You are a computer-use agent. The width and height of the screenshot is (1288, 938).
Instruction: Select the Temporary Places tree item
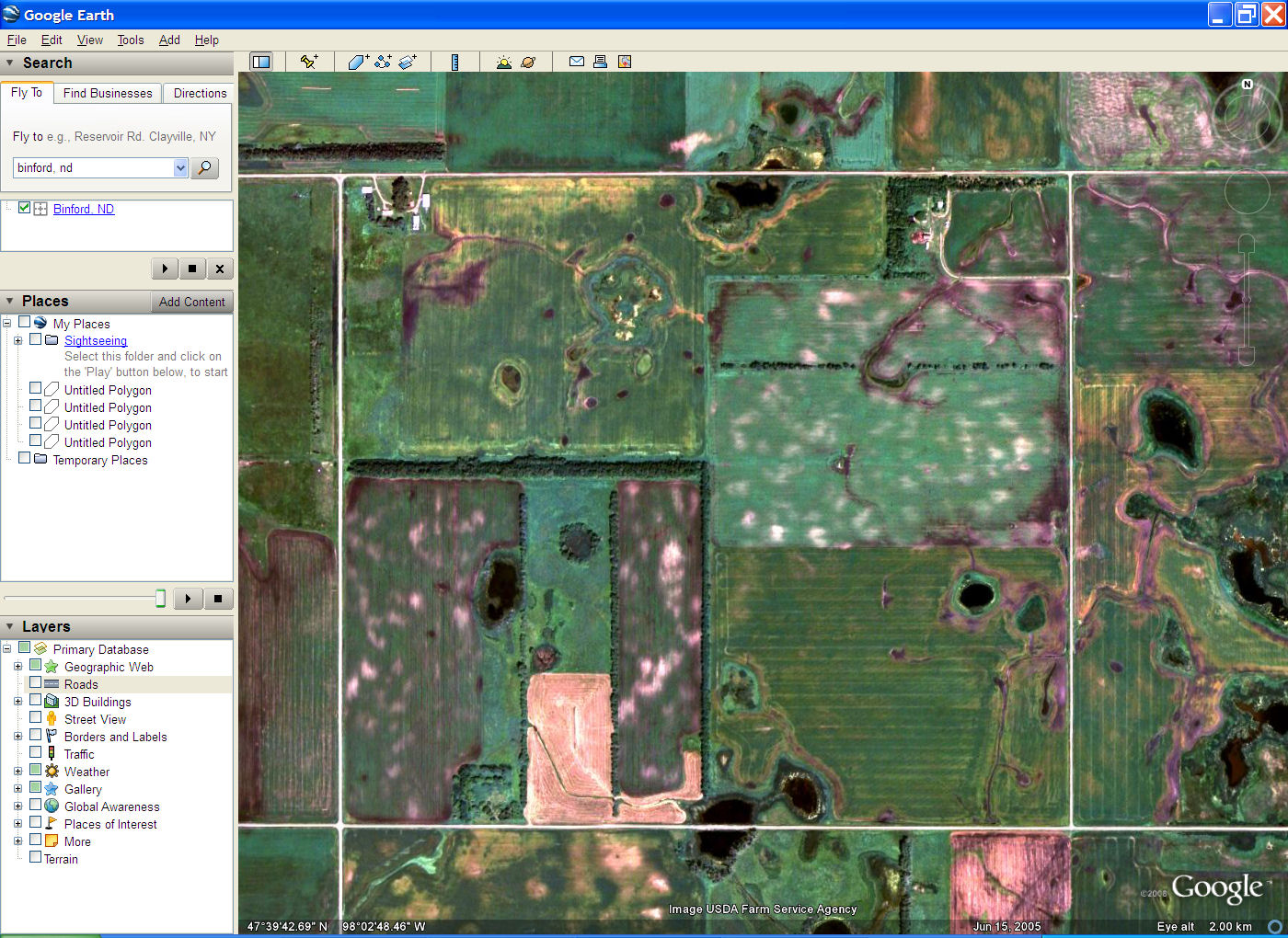click(x=100, y=460)
